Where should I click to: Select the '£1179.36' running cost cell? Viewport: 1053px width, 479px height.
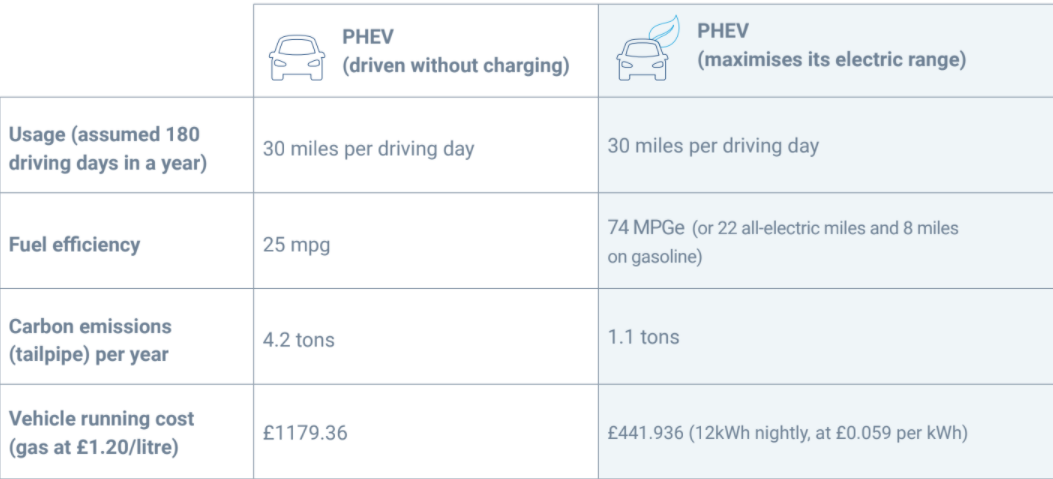tap(308, 433)
